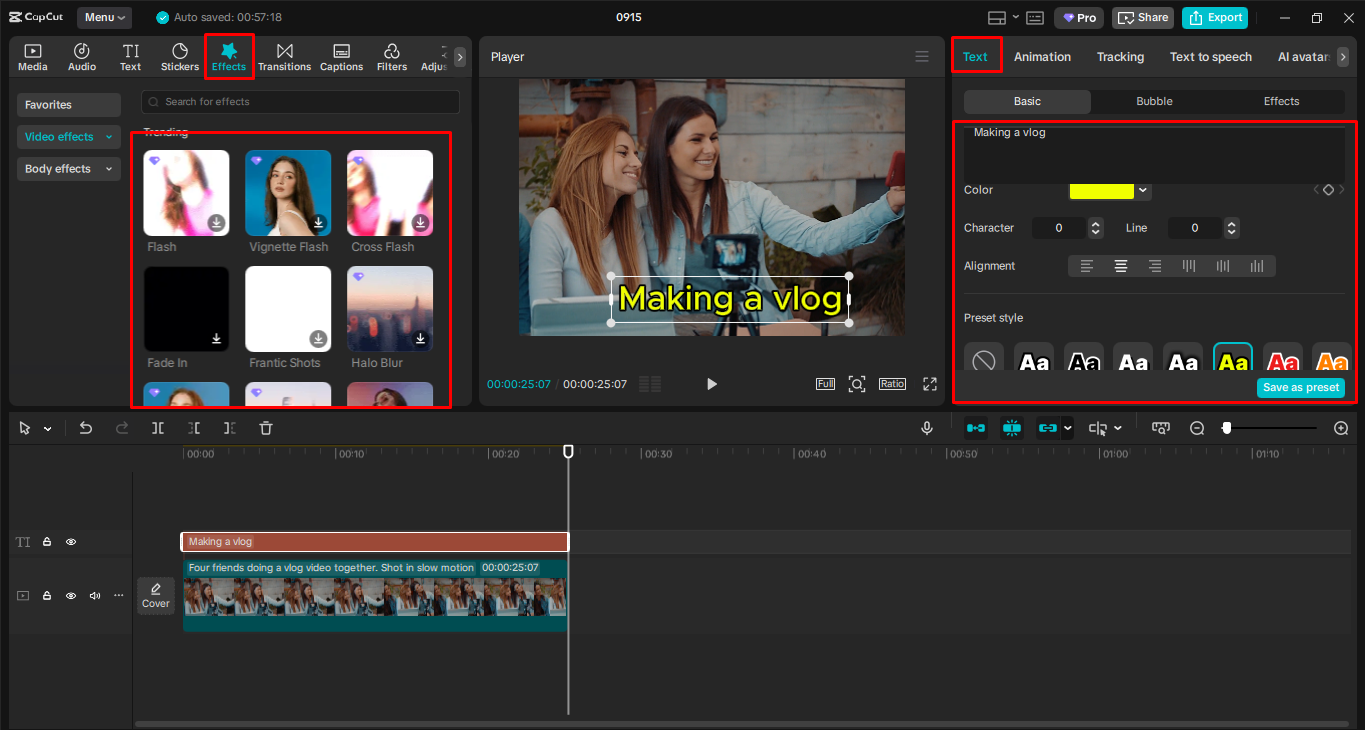Select the Filters panel icon
Image resolution: width=1365 pixels, height=730 pixels.
[x=391, y=56]
